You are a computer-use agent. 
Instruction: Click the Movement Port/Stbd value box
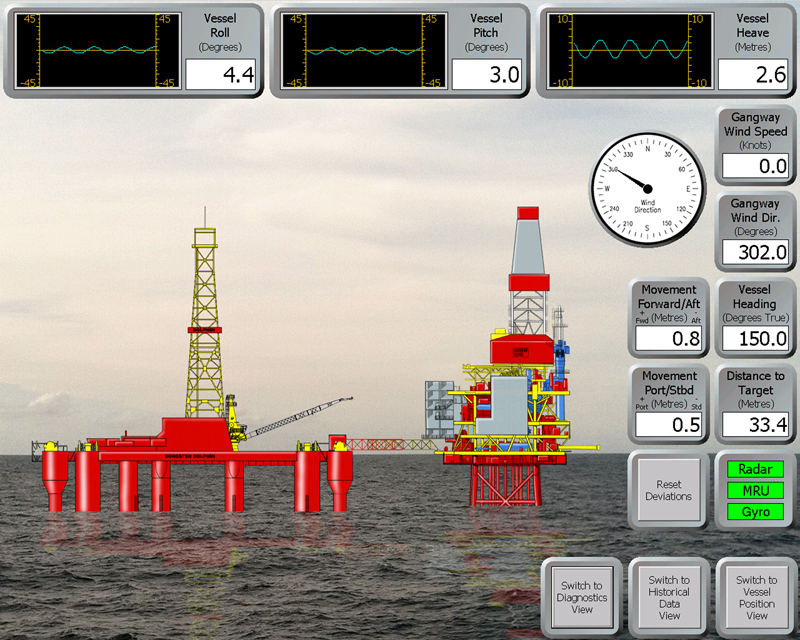pyautogui.click(x=669, y=425)
